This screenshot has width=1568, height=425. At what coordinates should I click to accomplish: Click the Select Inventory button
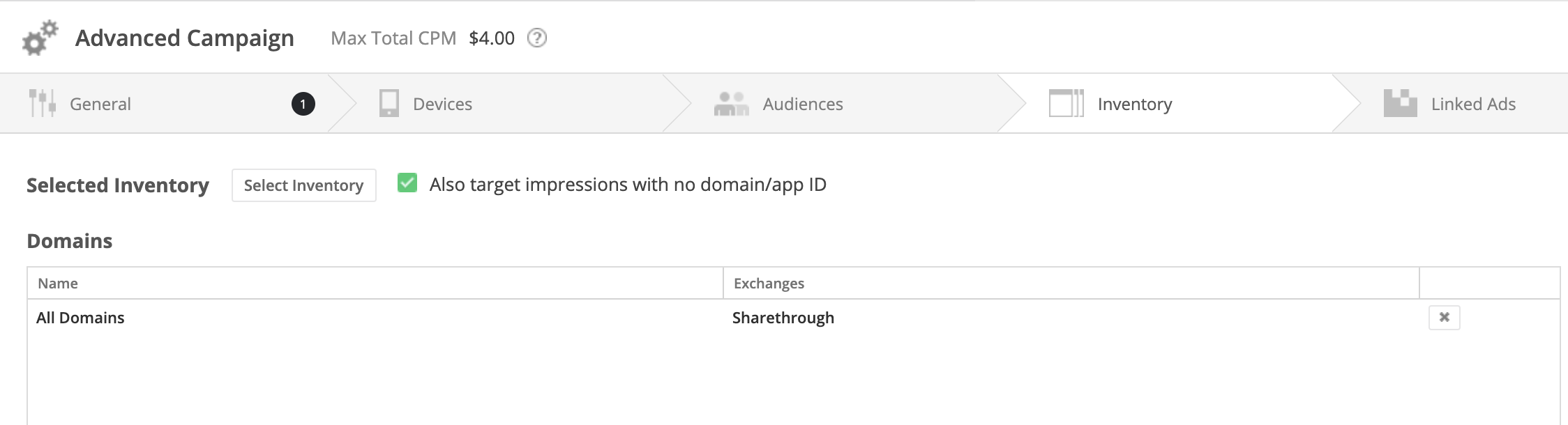pos(303,185)
